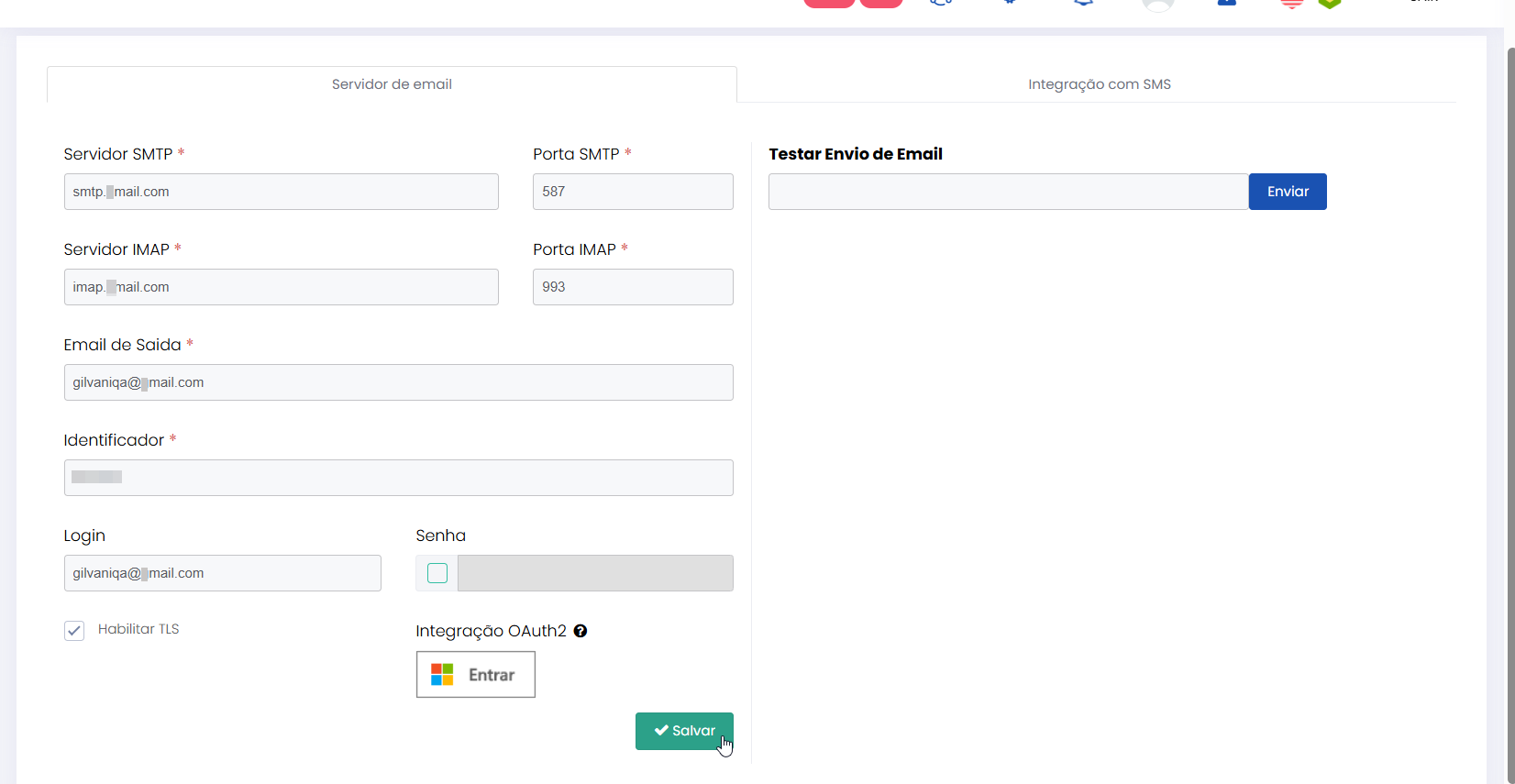Click the Identificador text field

(398, 478)
